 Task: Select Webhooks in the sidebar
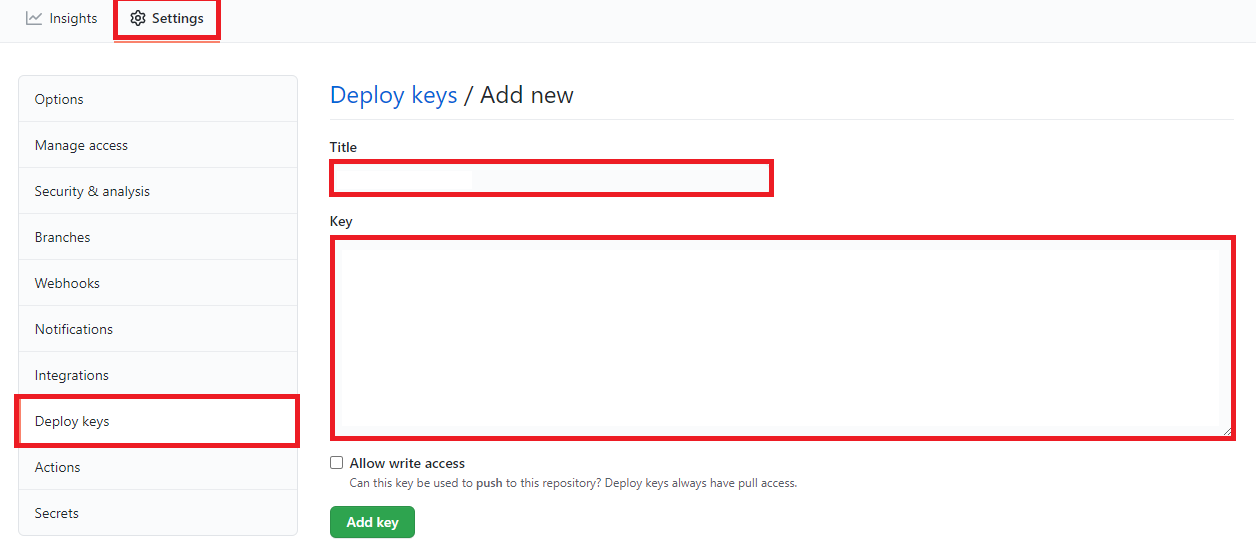point(158,283)
